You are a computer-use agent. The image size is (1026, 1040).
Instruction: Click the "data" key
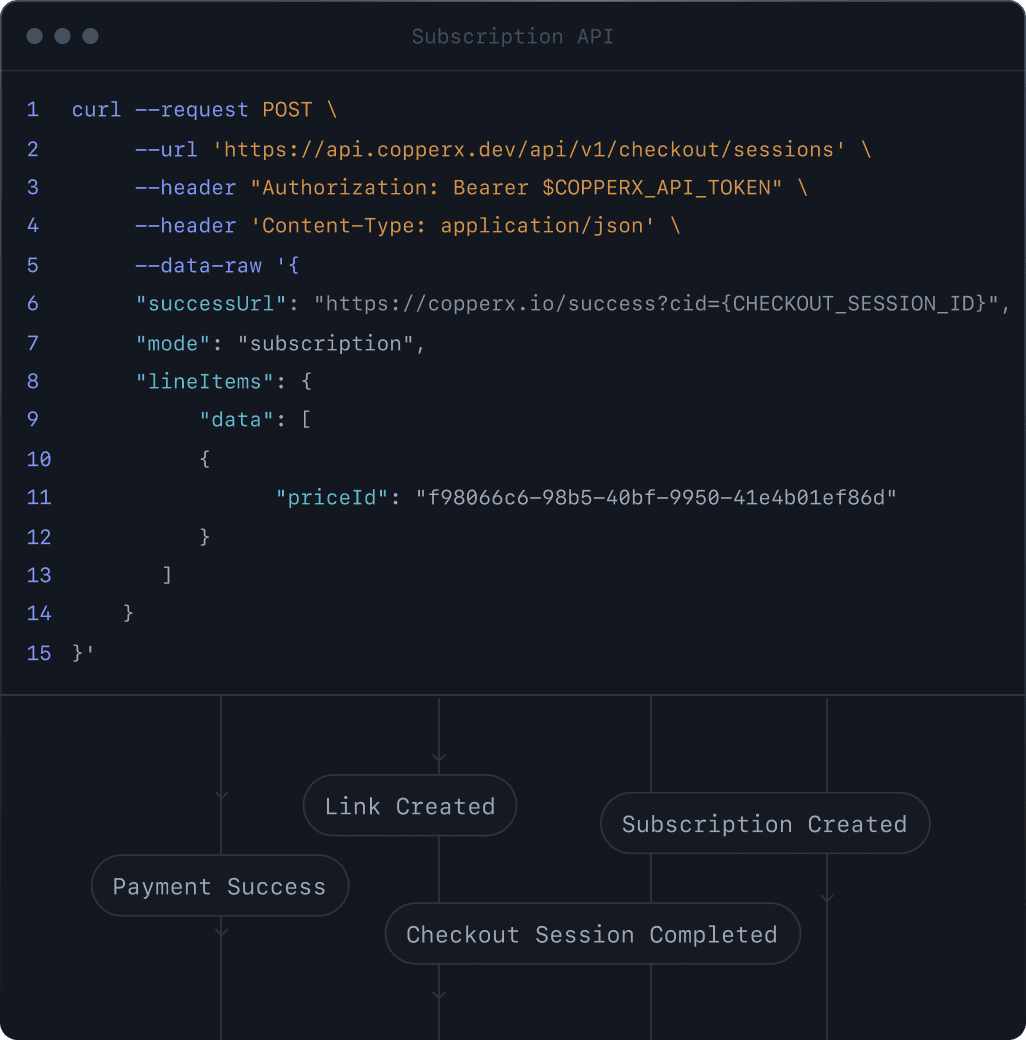coord(236,420)
